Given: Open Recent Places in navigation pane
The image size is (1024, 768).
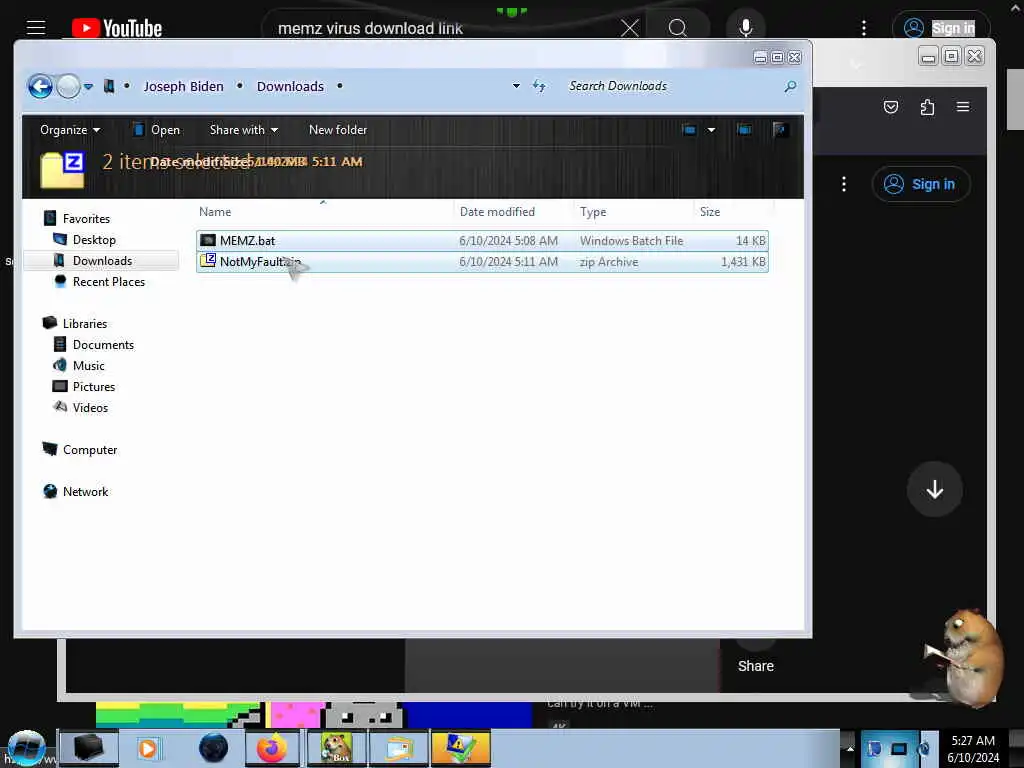Looking at the screenshot, I should [x=108, y=281].
